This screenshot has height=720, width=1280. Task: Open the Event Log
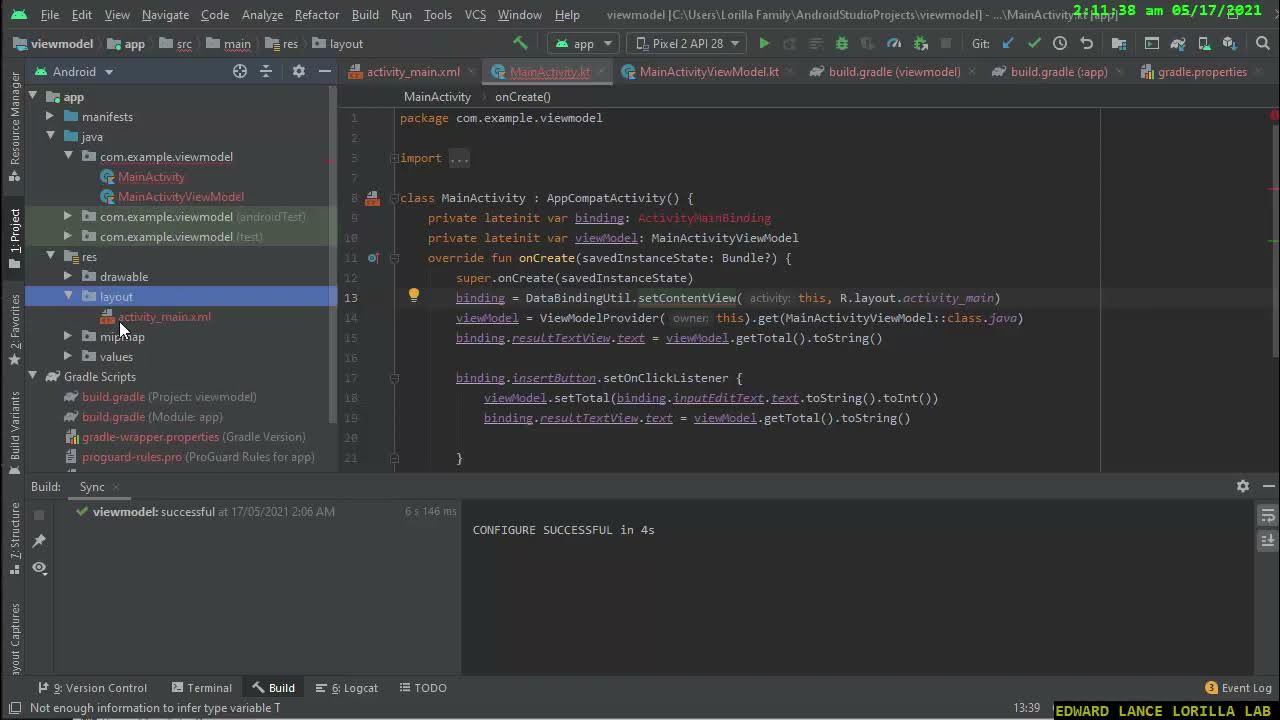coord(1238,688)
